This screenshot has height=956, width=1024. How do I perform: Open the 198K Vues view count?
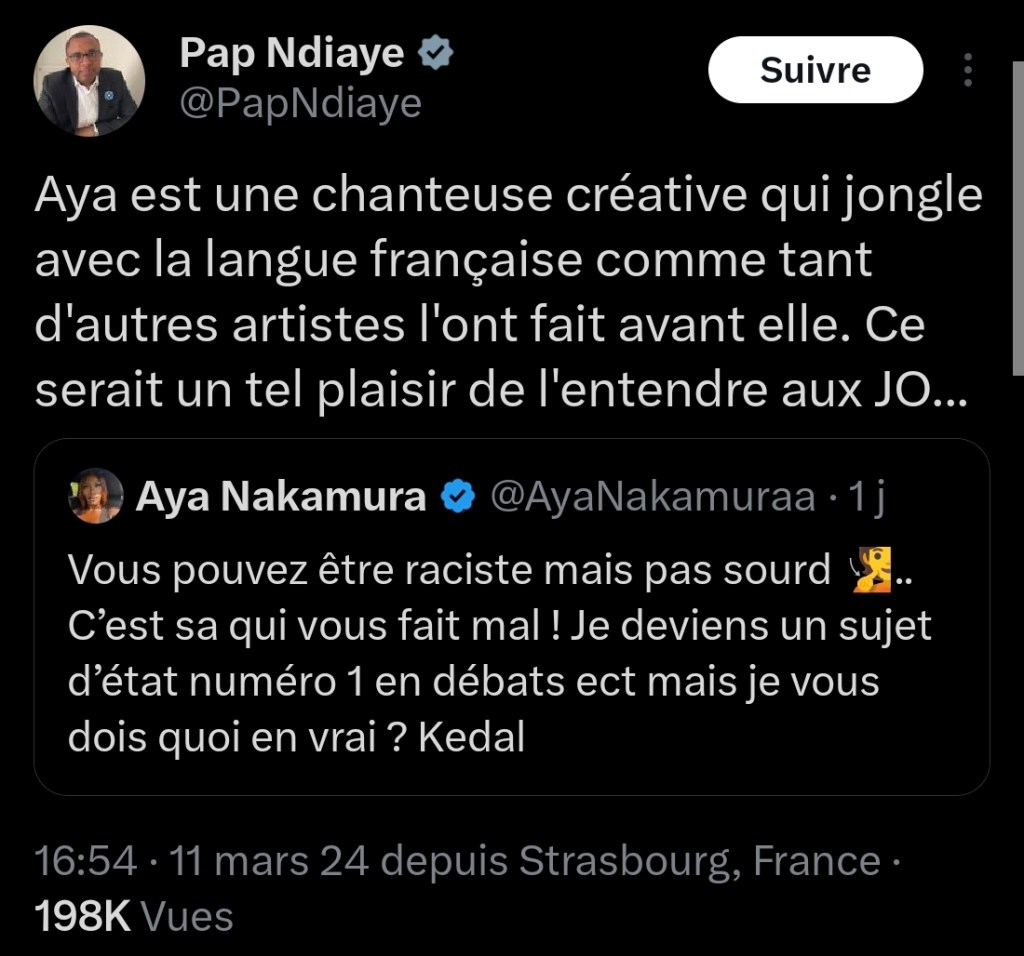click(133, 916)
